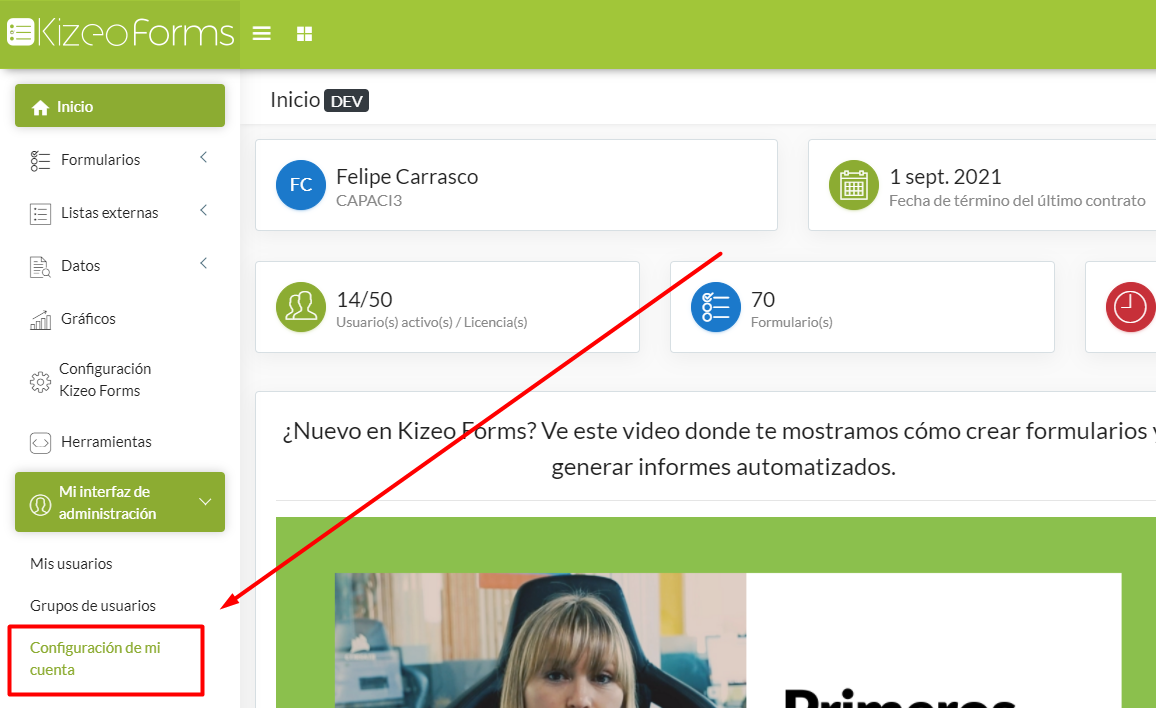Image resolution: width=1156 pixels, height=708 pixels.
Task: Click the Herramientas code icon
Action: point(40,442)
